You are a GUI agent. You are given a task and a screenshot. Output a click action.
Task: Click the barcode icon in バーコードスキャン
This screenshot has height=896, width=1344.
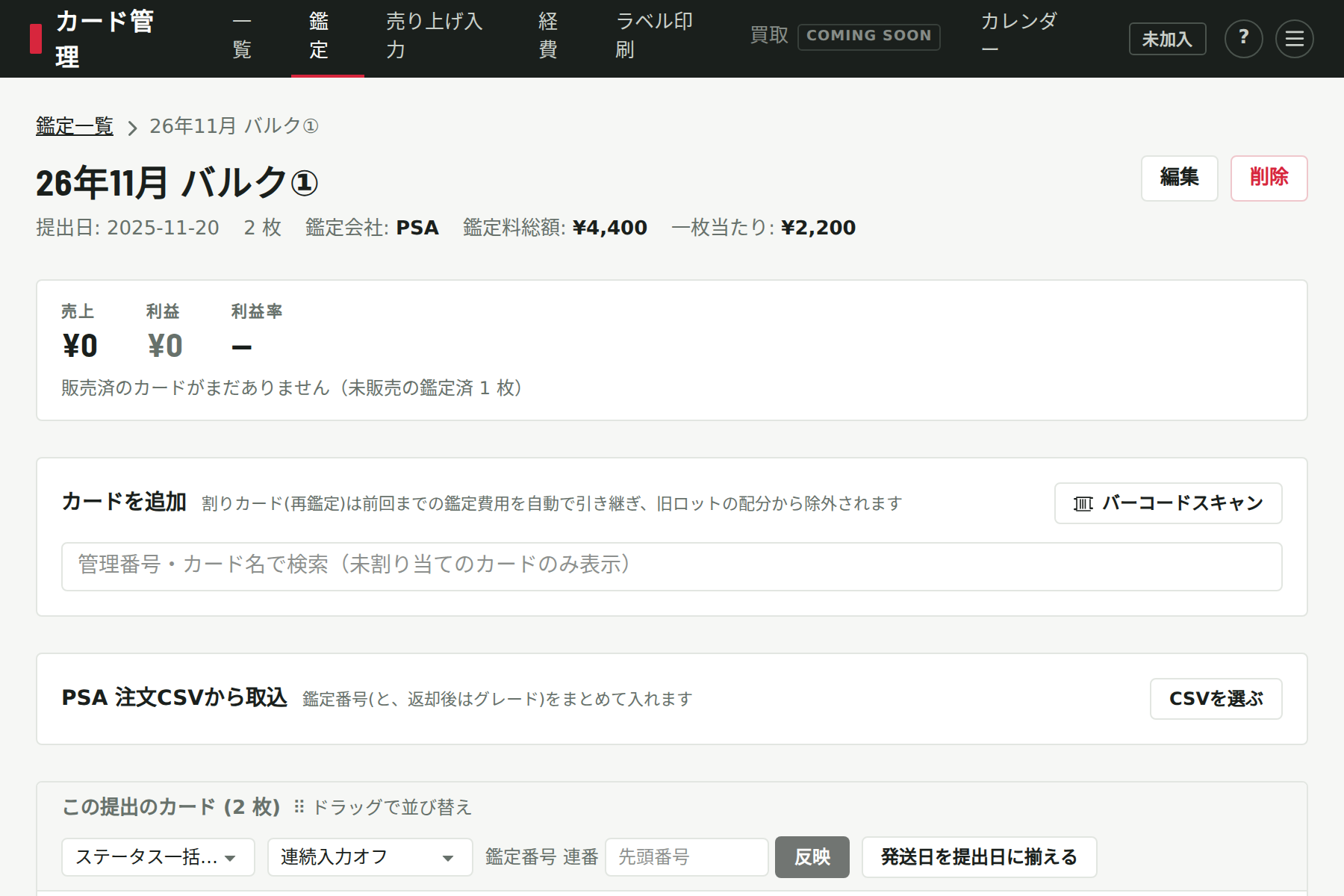(1083, 504)
